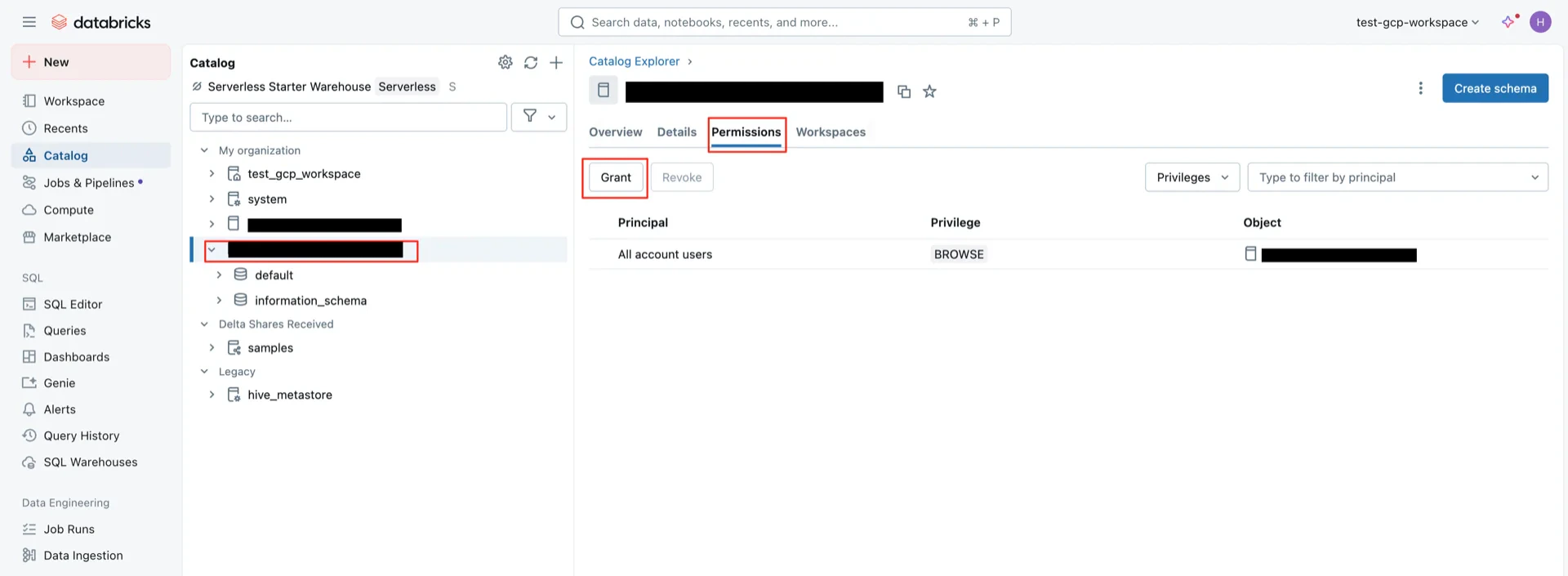
Task: Open SQL Warehouses
Action: click(x=91, y=462)
